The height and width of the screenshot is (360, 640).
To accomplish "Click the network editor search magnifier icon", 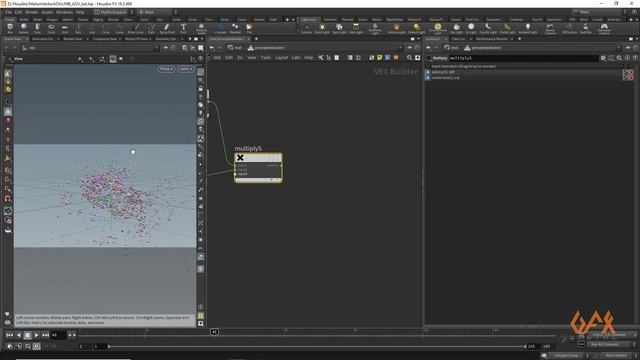I will coord(409,58).
